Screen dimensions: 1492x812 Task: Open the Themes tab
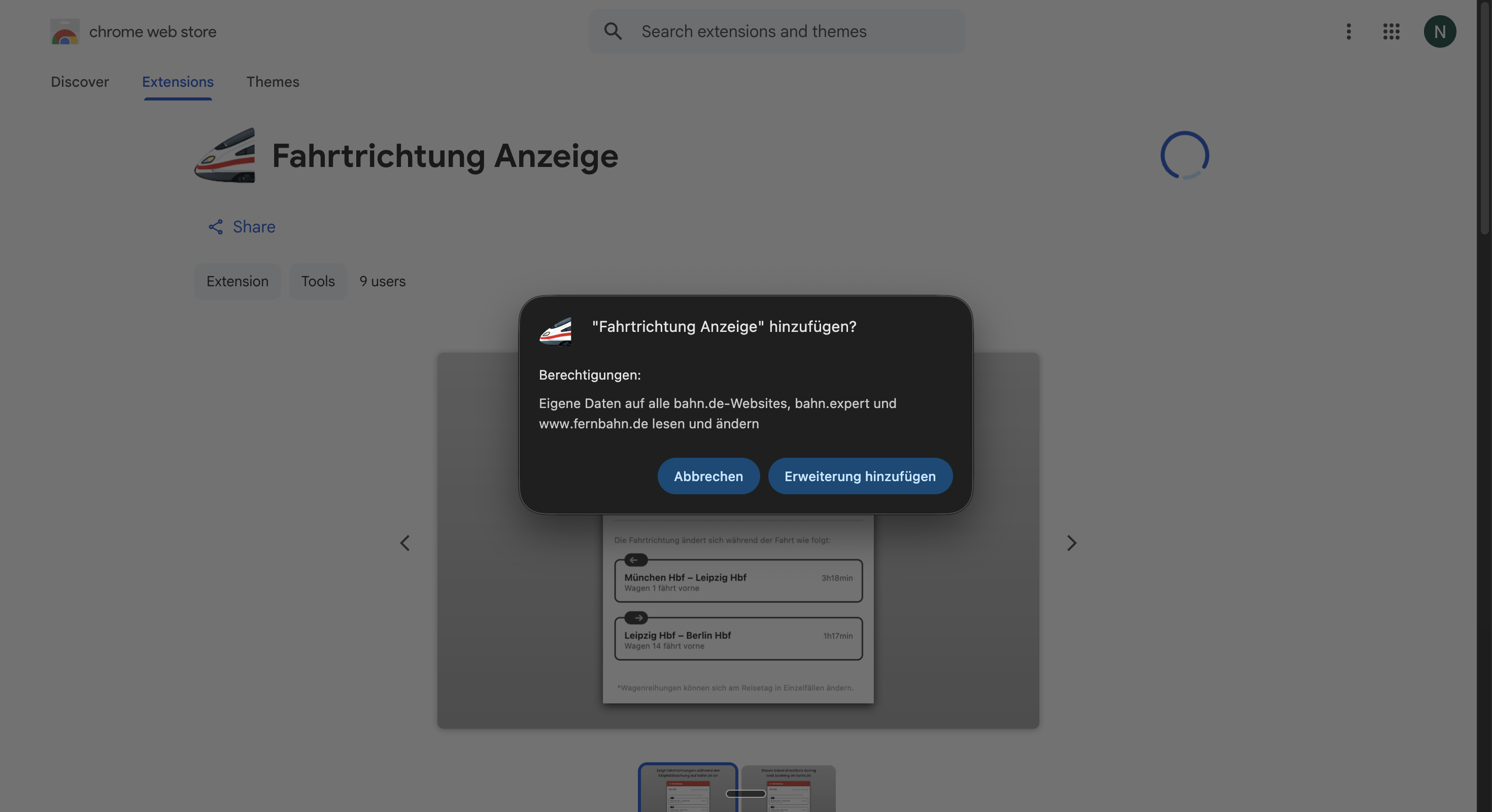pos(273,82)
